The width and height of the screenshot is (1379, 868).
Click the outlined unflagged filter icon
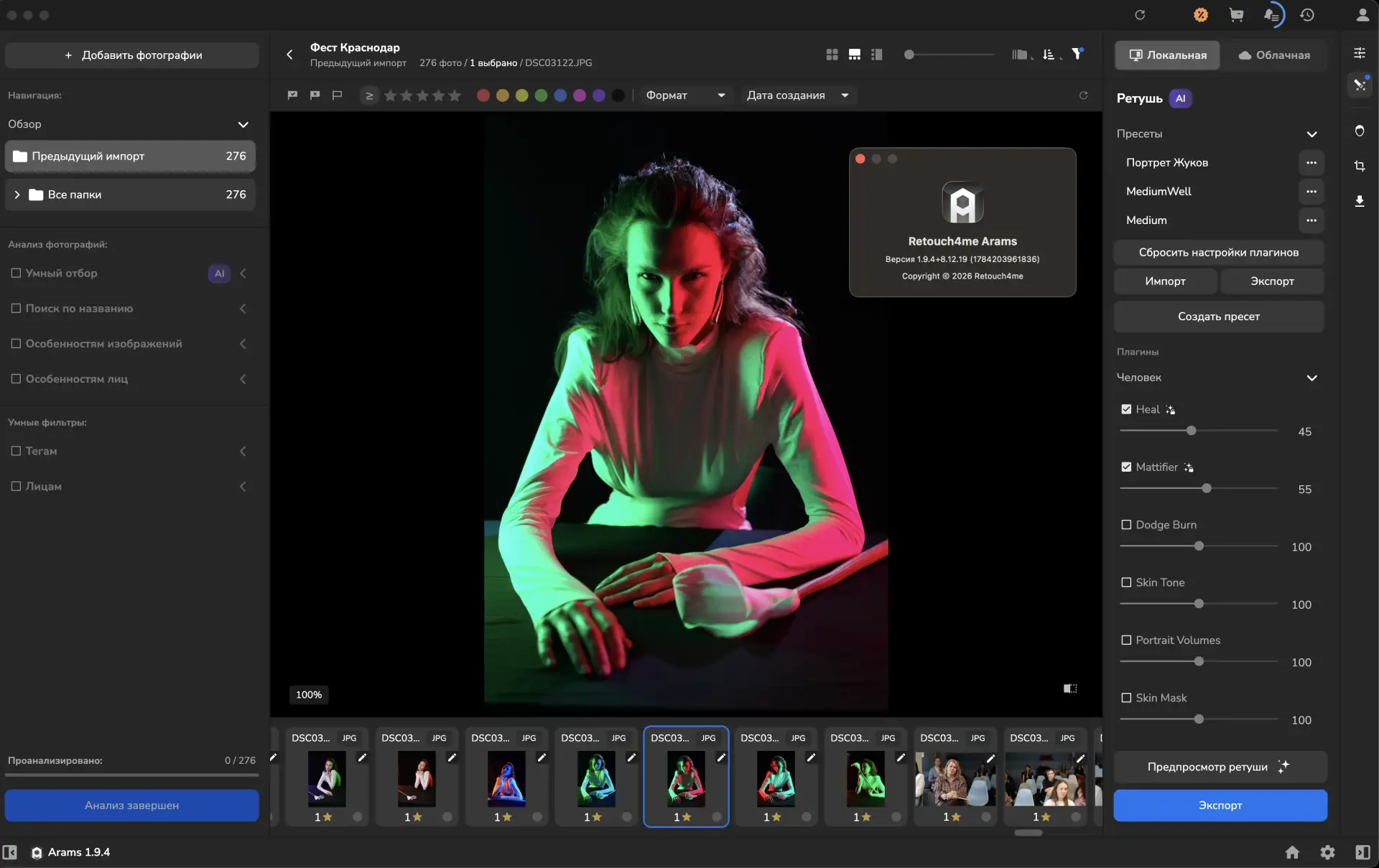tap(337, 95)
